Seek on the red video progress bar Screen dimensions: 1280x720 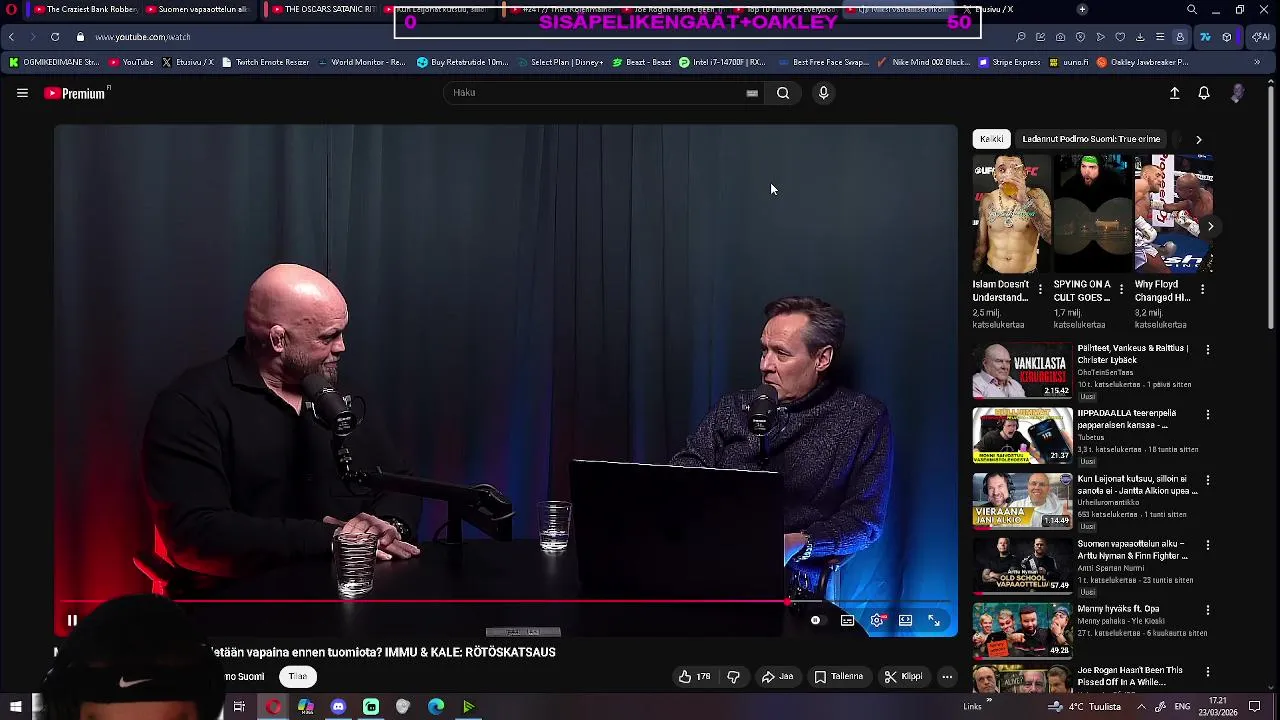pos(505,602)
